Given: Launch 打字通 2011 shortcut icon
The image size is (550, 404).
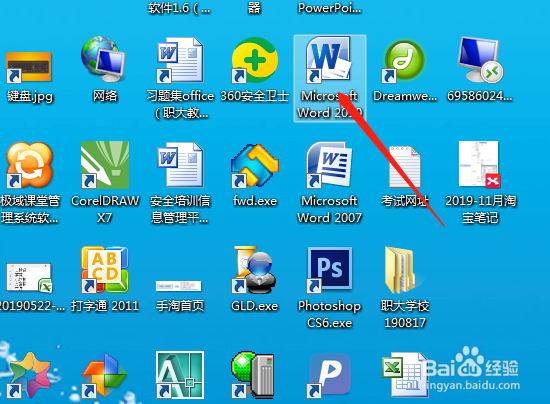Looking at the screenshot, I should coord(105,270).
